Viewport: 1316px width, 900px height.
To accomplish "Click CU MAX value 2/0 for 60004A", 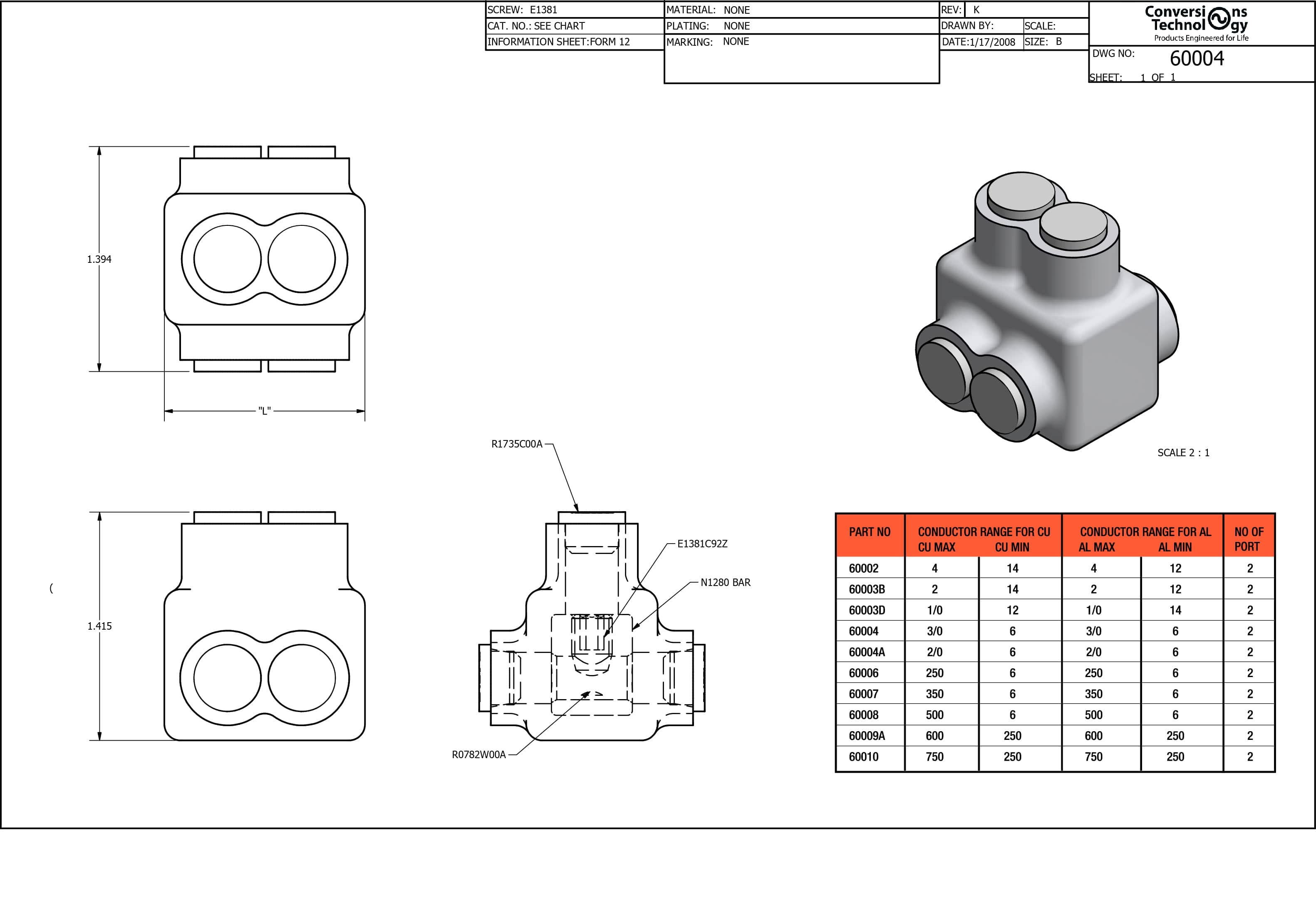I will click(935, 652).
